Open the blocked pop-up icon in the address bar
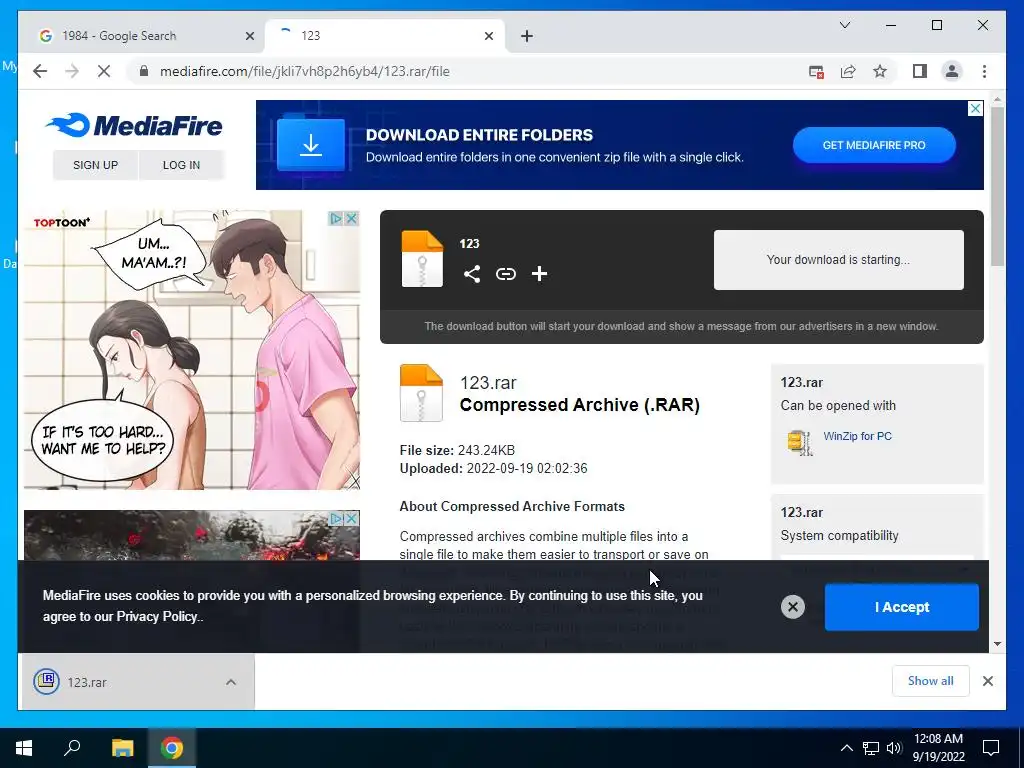The width and height of the screenshot is (1024, 768). click(x=816, y=72)
